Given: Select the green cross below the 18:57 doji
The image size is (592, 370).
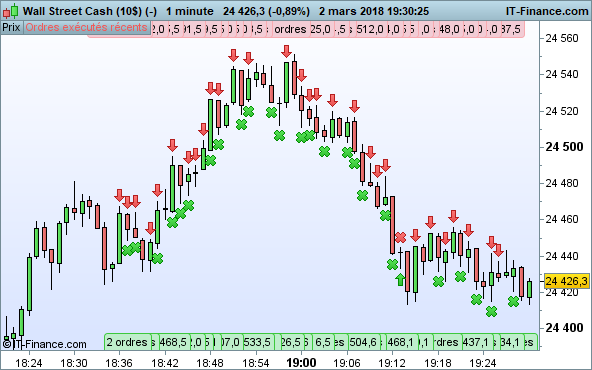Looking at the screenshot, I should 279,135.
